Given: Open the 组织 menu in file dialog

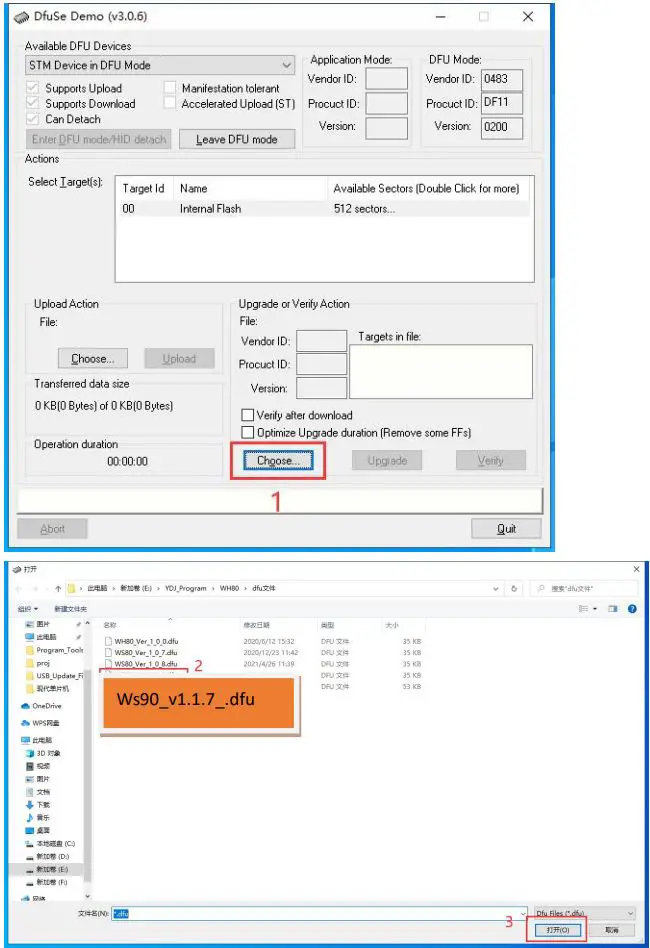Looking at the screenshot, I should pyautogui.click(x=28, y=608).
